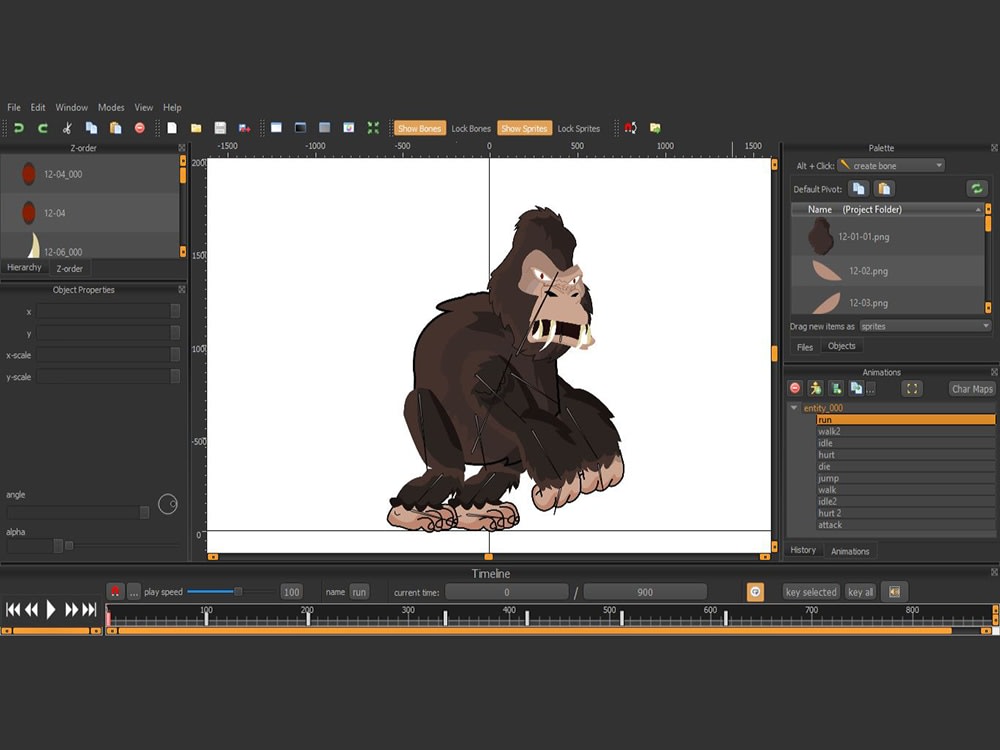The height and width of the screenshot is (750, 1000).
Task: Open the Alt+Click 'create bone' dropdown
Action: pos(891,165)
